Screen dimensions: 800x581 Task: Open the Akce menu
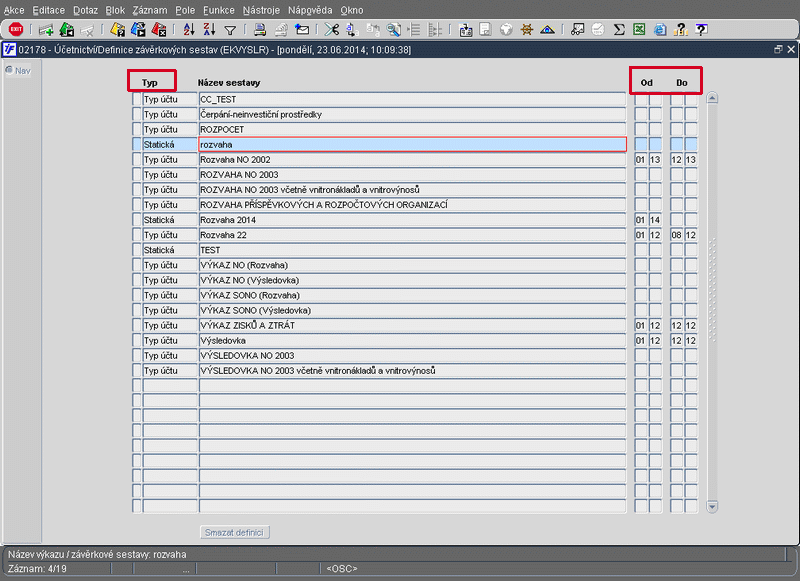pos(14,10)
